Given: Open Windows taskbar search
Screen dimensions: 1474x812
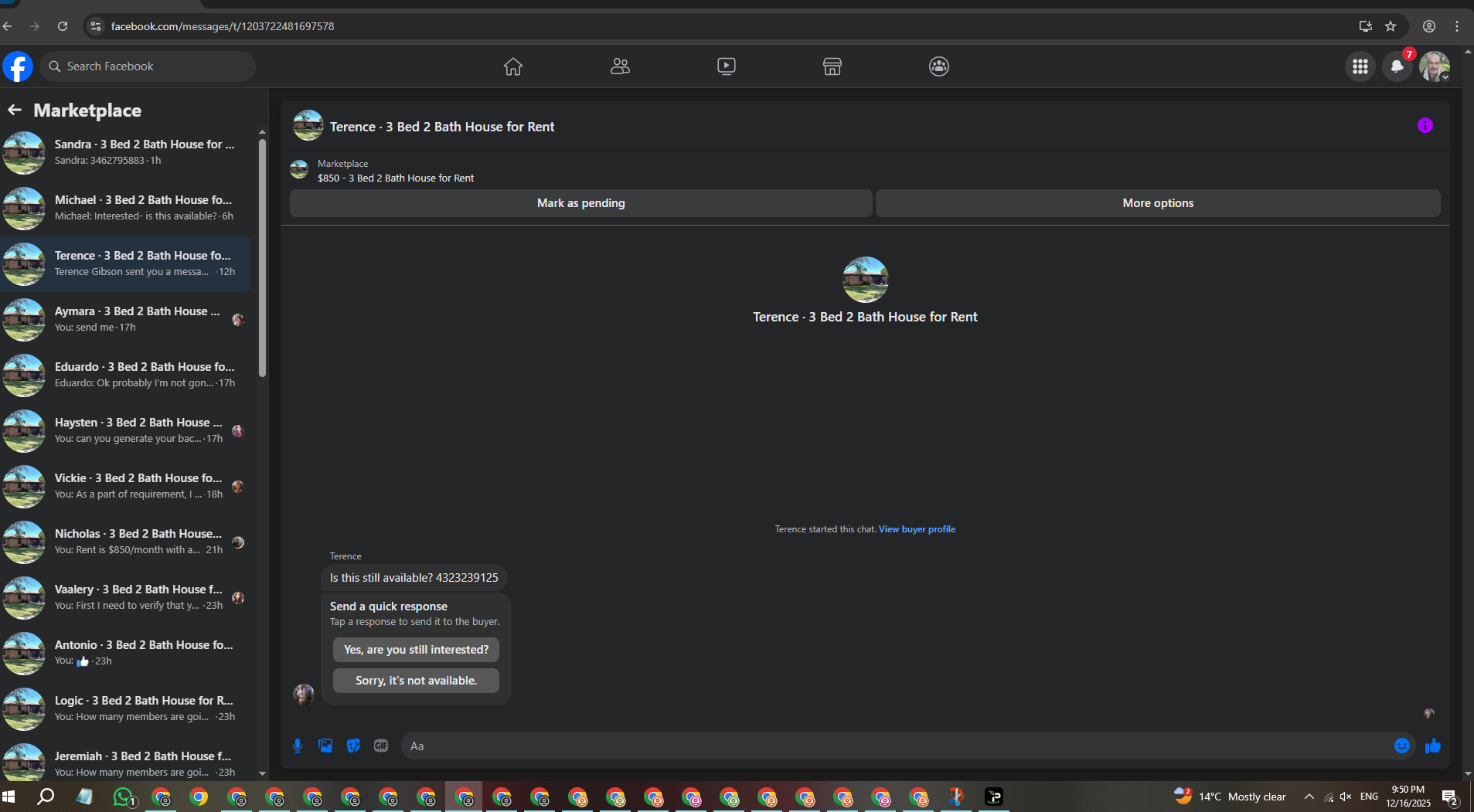Looking at the screenshot, I should point(46,797).
